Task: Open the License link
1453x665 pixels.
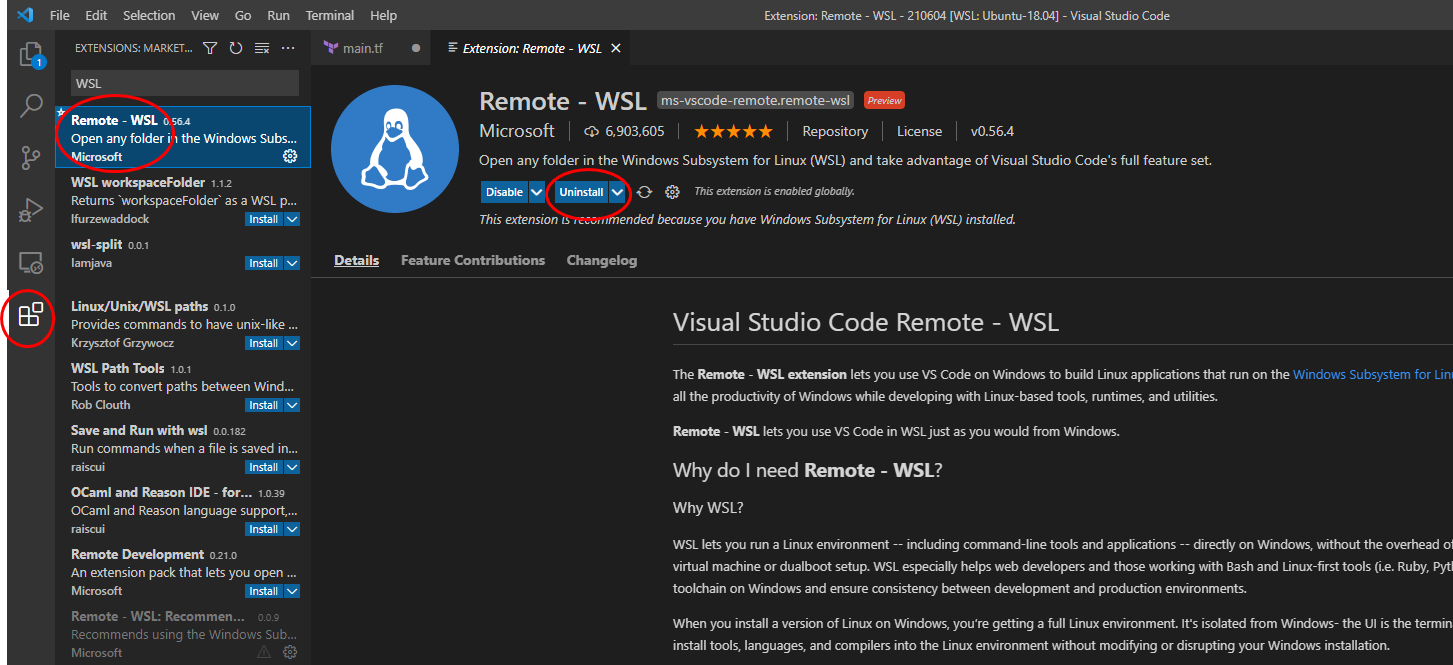Action: 919,131
